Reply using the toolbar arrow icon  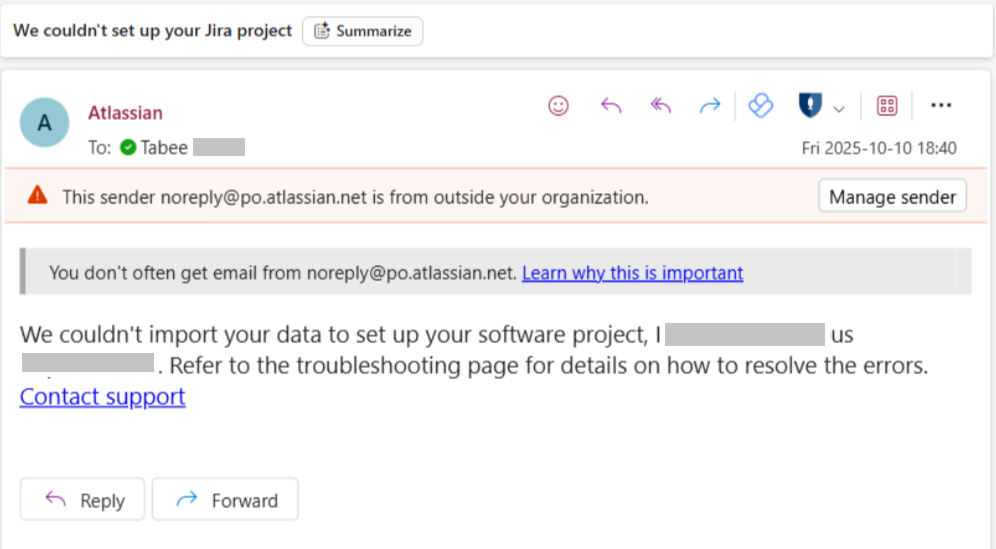[x=611, y=105]
